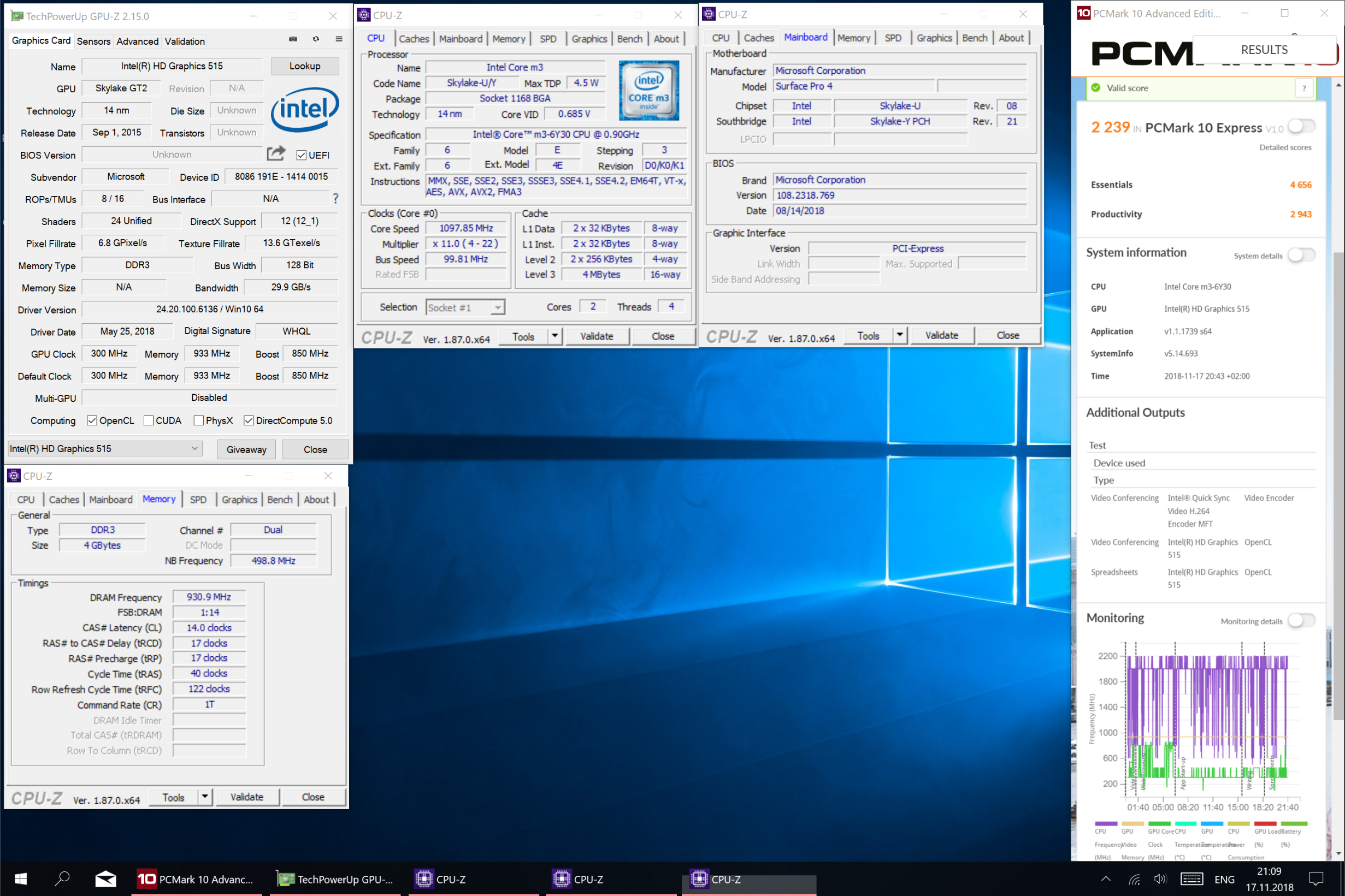The height and width of the screenshot is (896, 1345).
Task: Open the volume speaker tray icon
Action: coord(1160,879)
